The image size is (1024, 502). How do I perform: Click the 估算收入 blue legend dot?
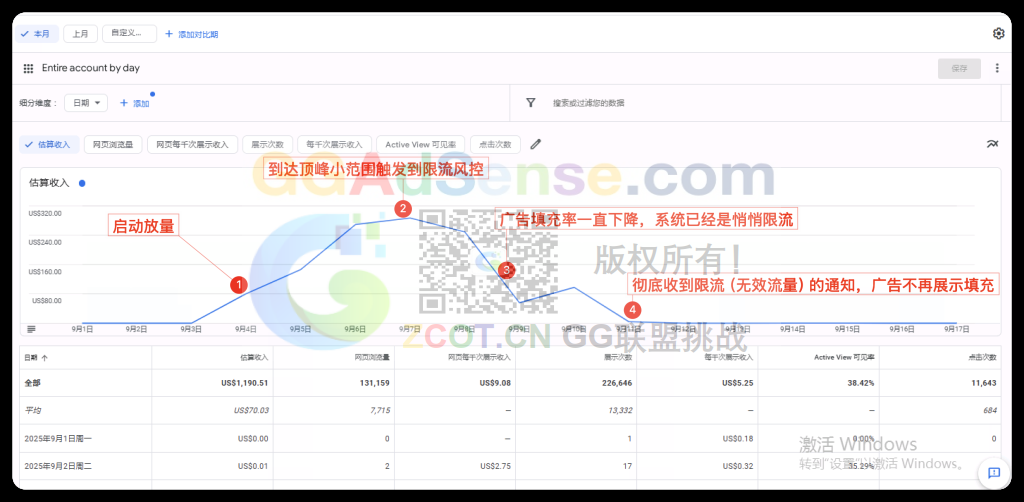[82, 183]
